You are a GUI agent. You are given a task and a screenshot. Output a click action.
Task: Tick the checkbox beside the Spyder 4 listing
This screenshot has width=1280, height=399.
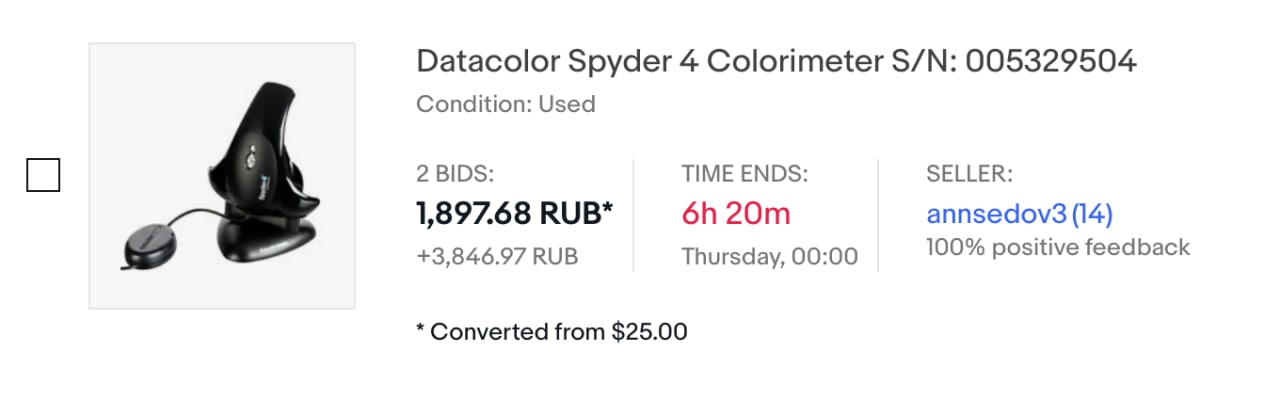tap(42, 175)
